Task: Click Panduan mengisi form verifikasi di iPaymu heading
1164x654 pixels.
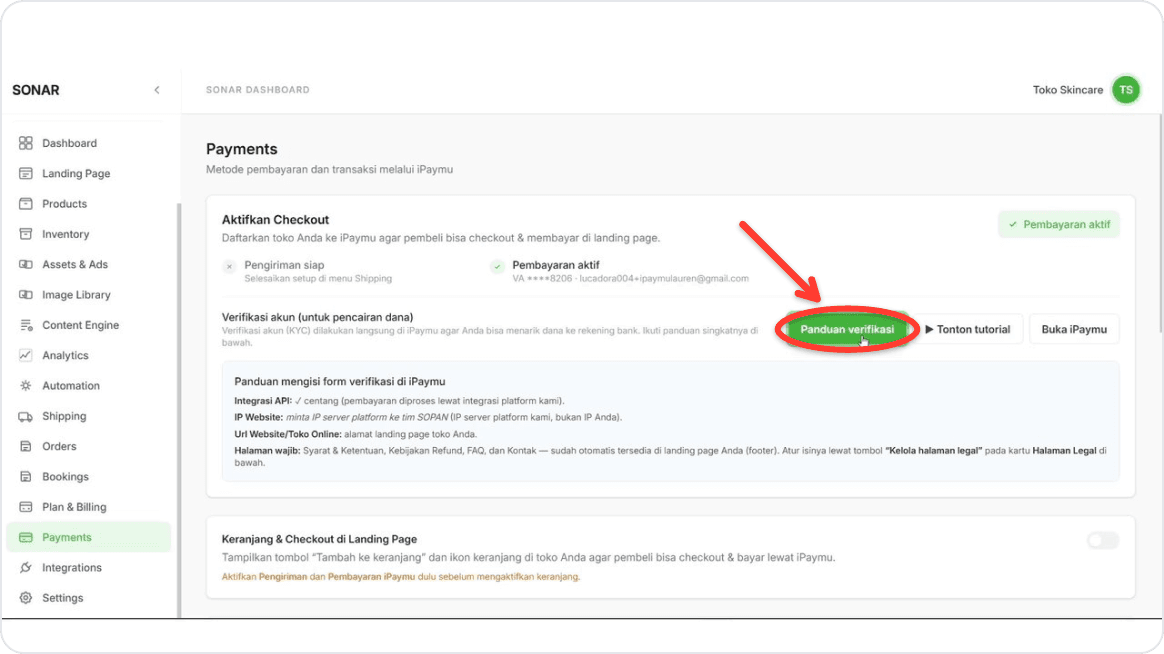Action: [x=340, y=382]
